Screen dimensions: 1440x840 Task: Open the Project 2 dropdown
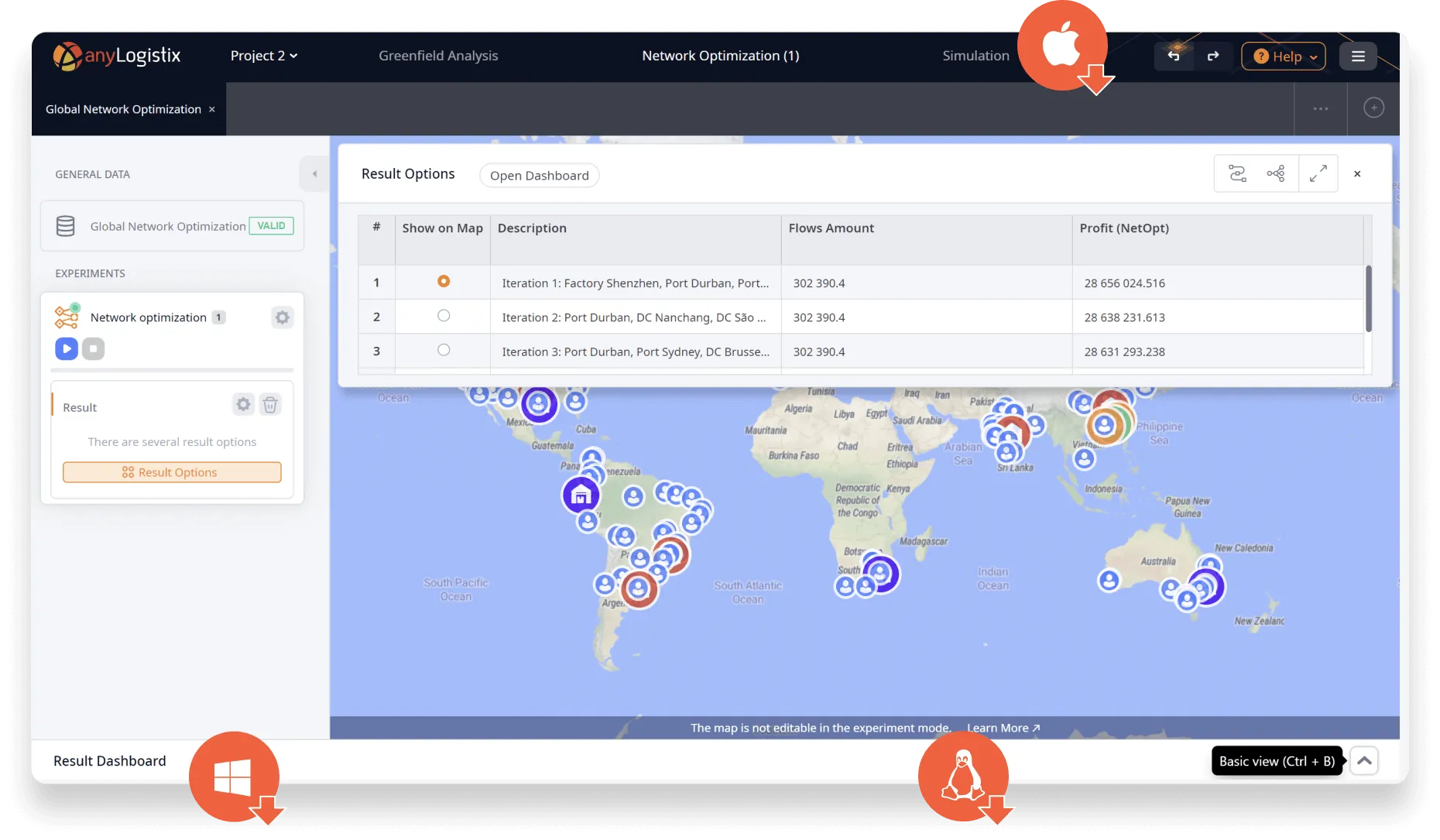264,56
